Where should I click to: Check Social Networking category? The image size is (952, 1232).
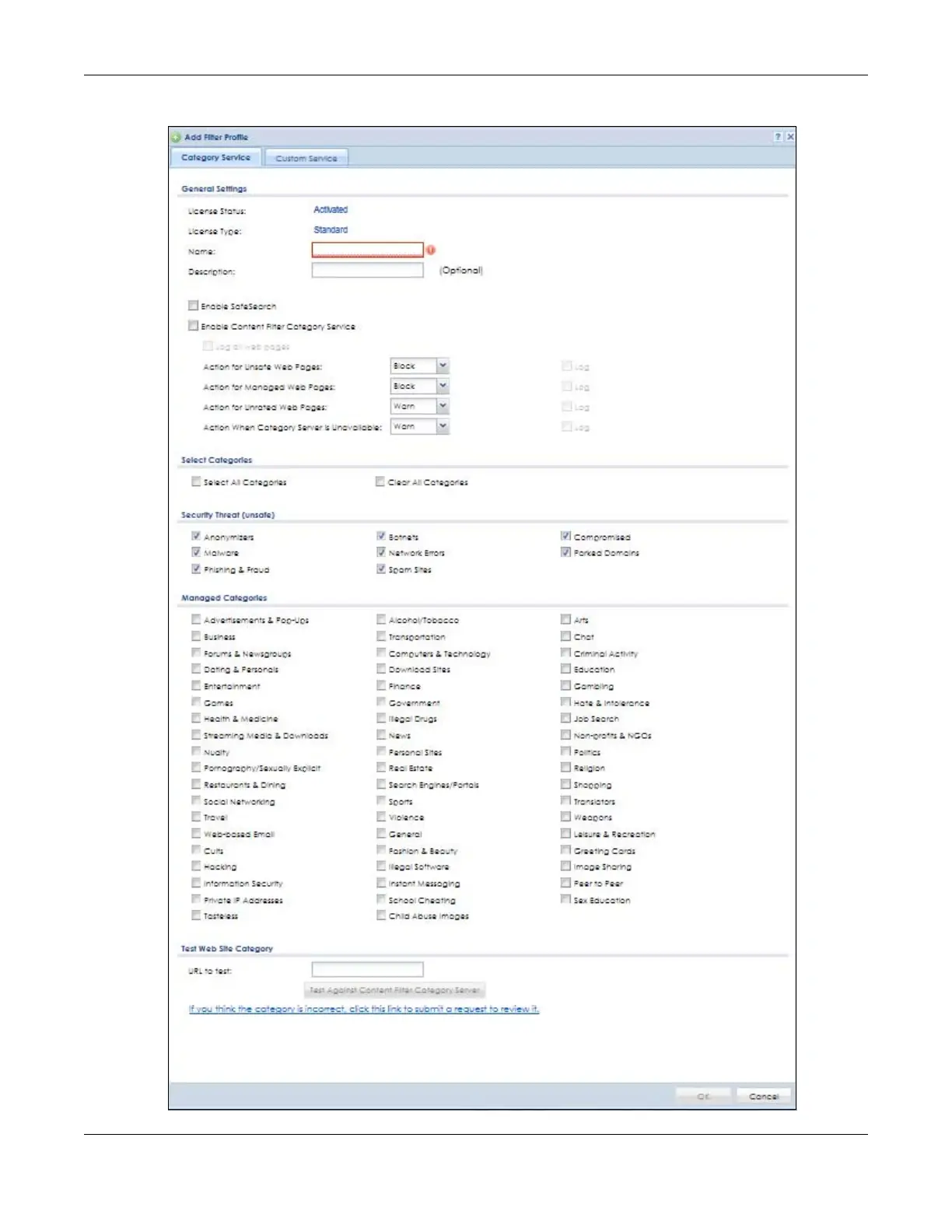(196, 800)
